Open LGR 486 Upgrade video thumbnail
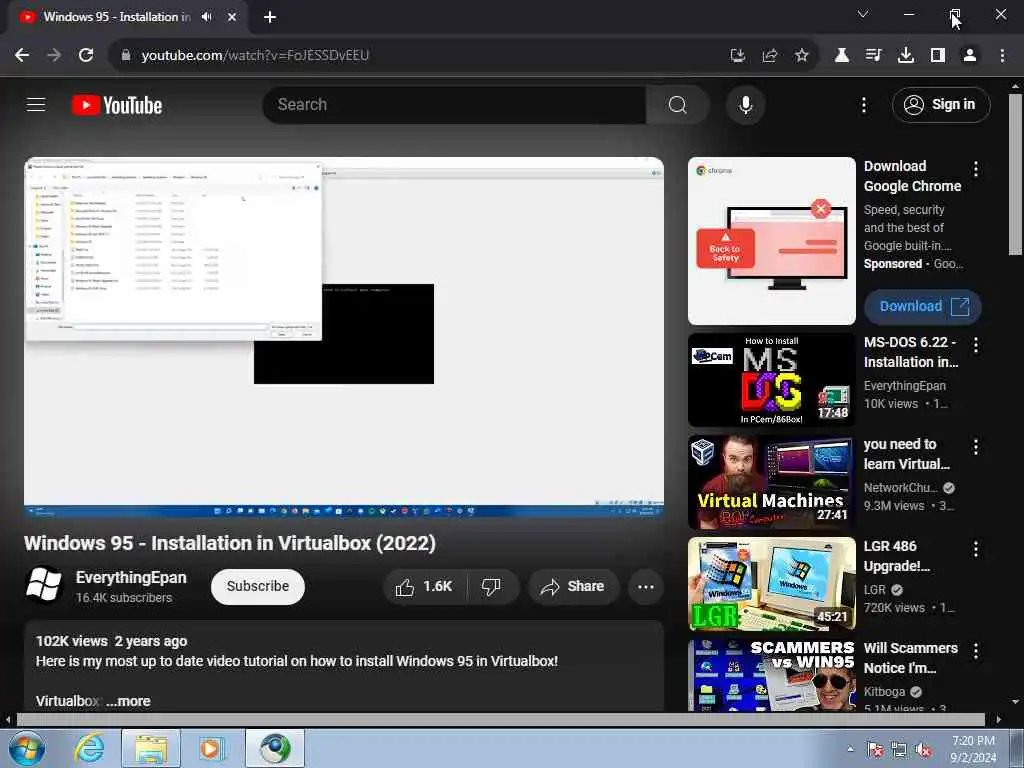Image resolution: width=1024 pixels, height=768 pixels. (771, 584)
